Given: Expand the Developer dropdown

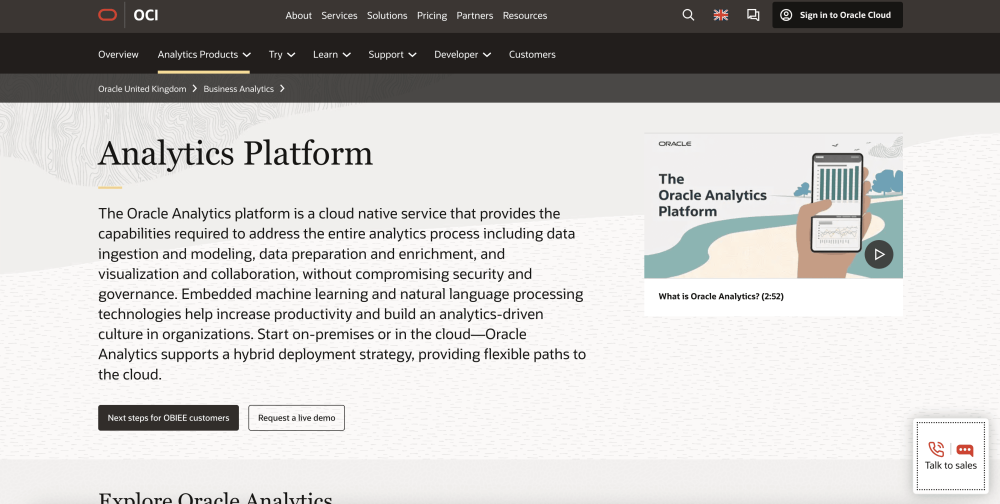Looking at the screenshot, I should 462,54.
